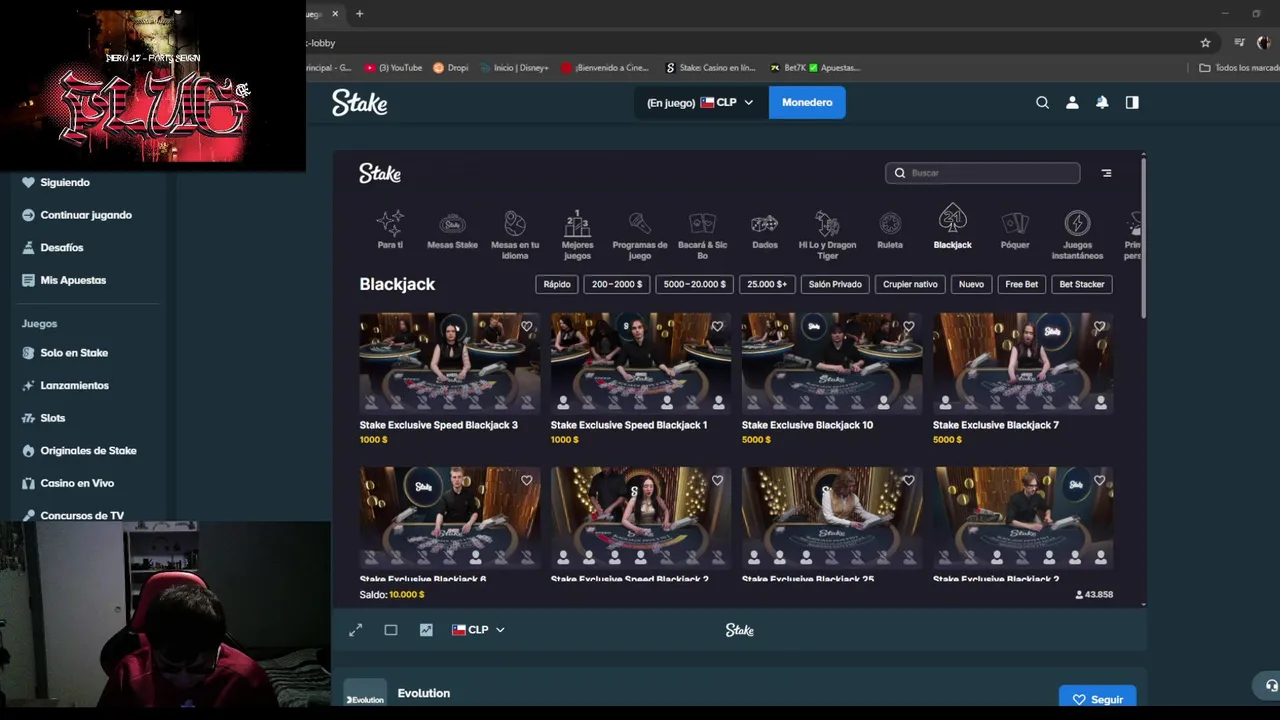The height and width of the screenshot is (720, 1280).
Task: Open live support headset icon
Action: (1270, 686)
